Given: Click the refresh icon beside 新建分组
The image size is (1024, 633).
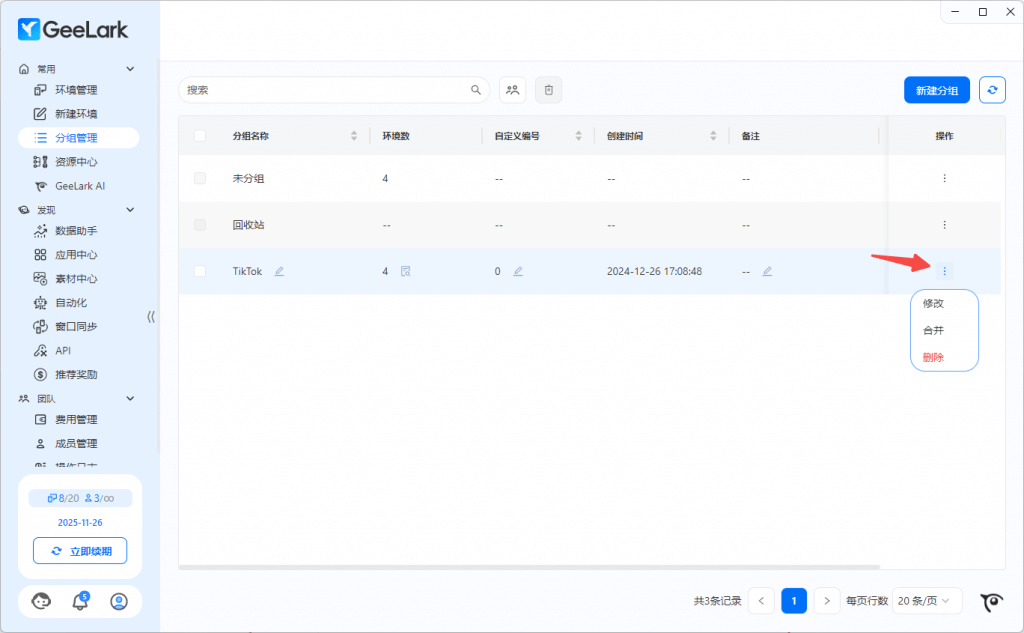Looking at the screenshot, I should point(992,90).
